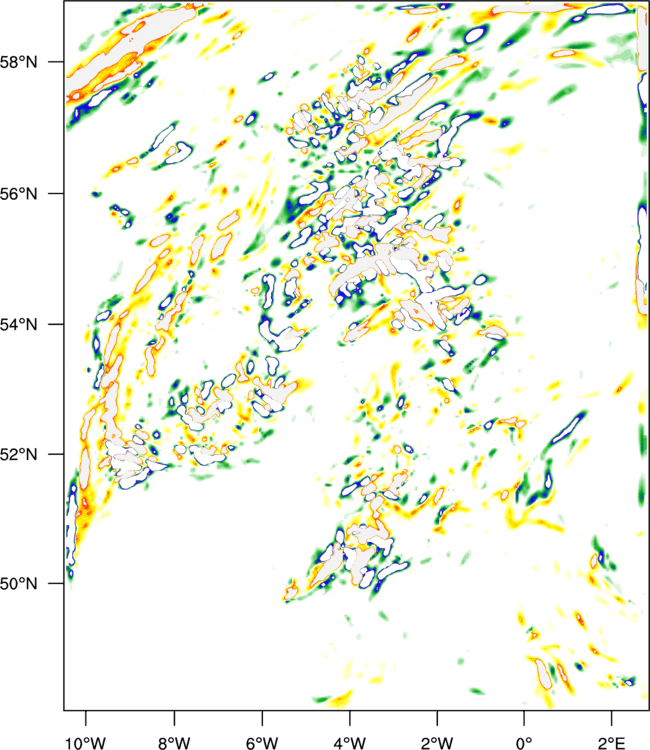Click the 8°W longitude label
Viewport: 650px width, 750px height.
click(x=174, y=743)
